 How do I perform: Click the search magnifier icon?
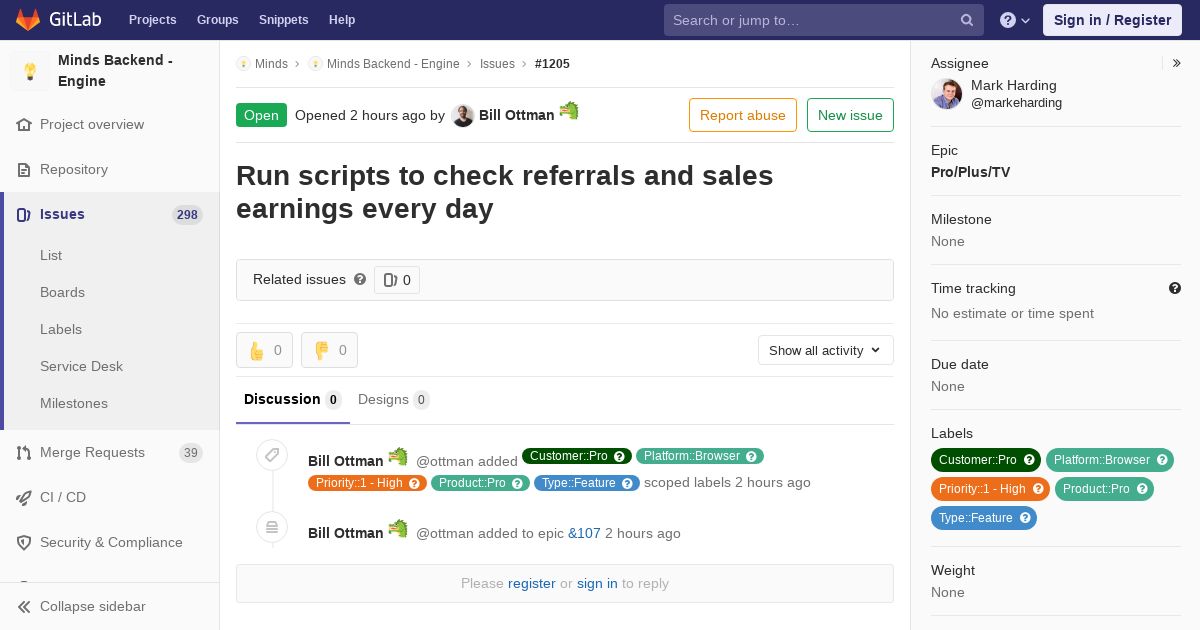tap(967, 20)
